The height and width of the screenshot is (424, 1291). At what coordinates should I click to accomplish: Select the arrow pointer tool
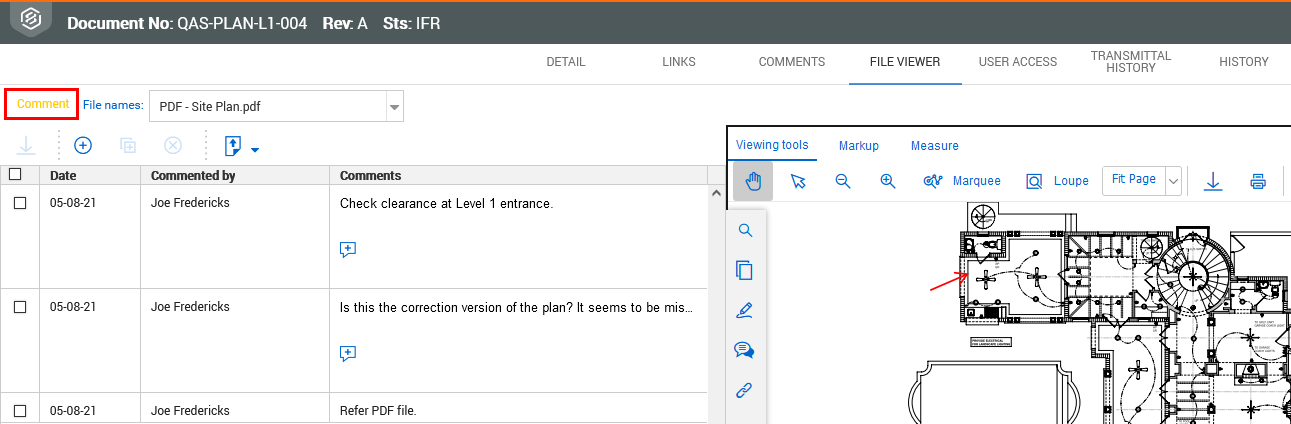click(x=798, y=181)
